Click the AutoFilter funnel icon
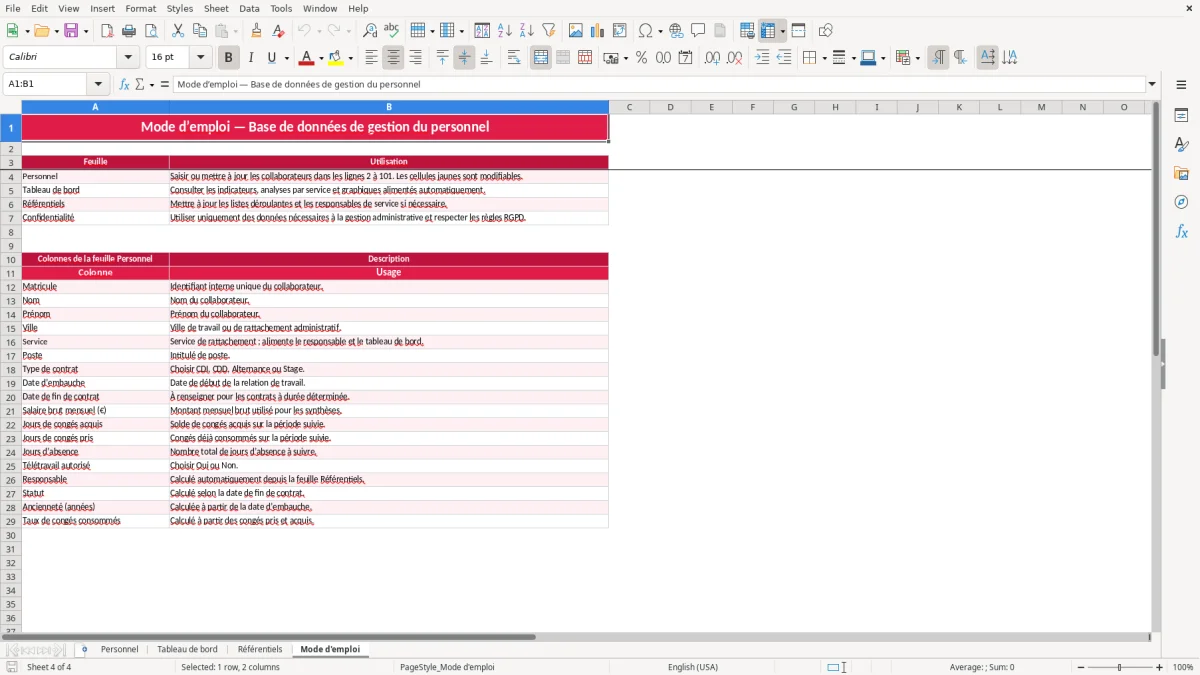 pyautogui.click(x=549, y=31)
